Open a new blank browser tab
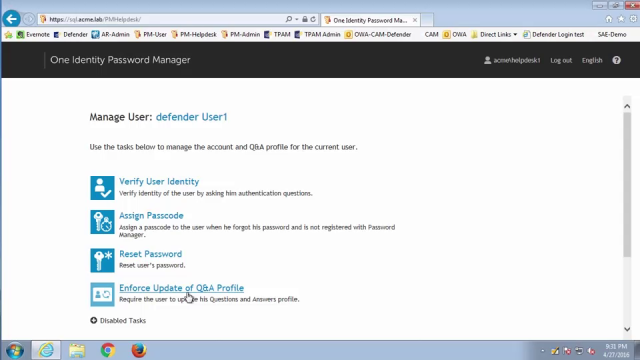The image size is (640, 360). [427, 20]
